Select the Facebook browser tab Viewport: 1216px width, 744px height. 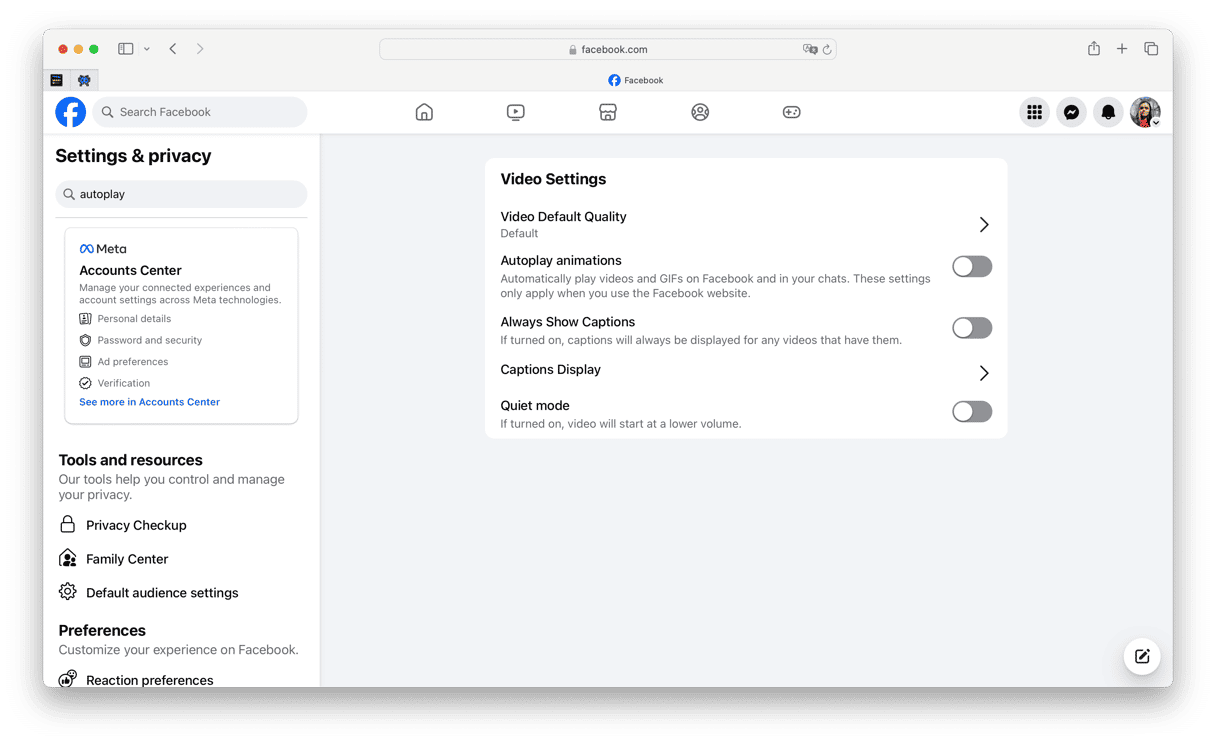(x=636, y=80)
